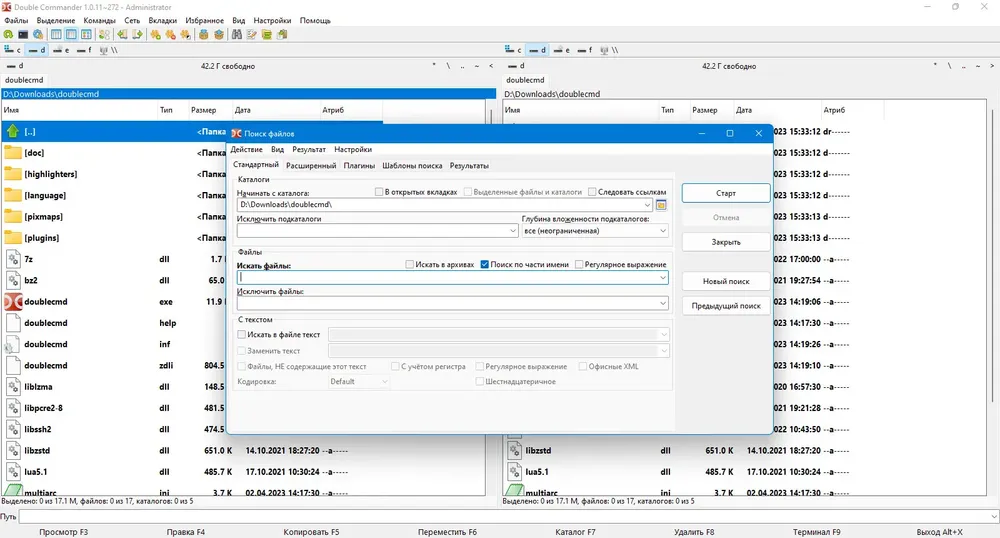This screenshot has width=1000, height=538.
Task: Click the binoculars search icon
Action: [x=237, y=34]
